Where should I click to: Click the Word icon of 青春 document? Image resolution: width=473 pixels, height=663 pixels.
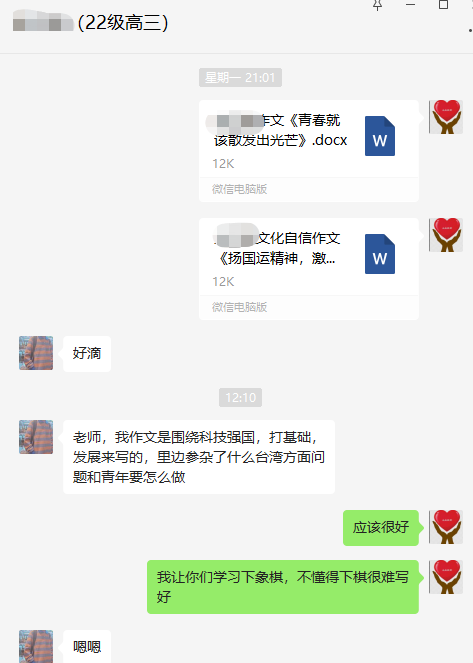pos(380,136)
